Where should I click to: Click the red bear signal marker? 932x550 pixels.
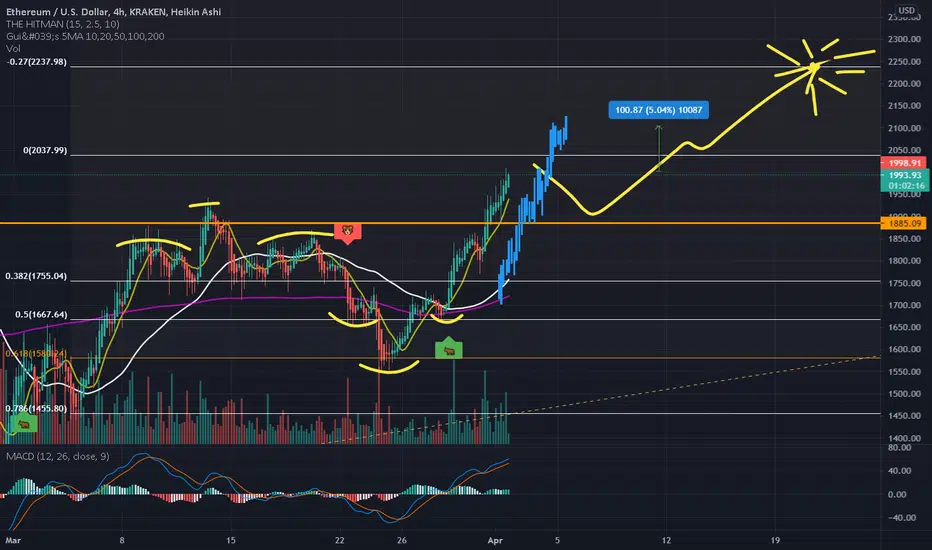click(x=347, y=232)
